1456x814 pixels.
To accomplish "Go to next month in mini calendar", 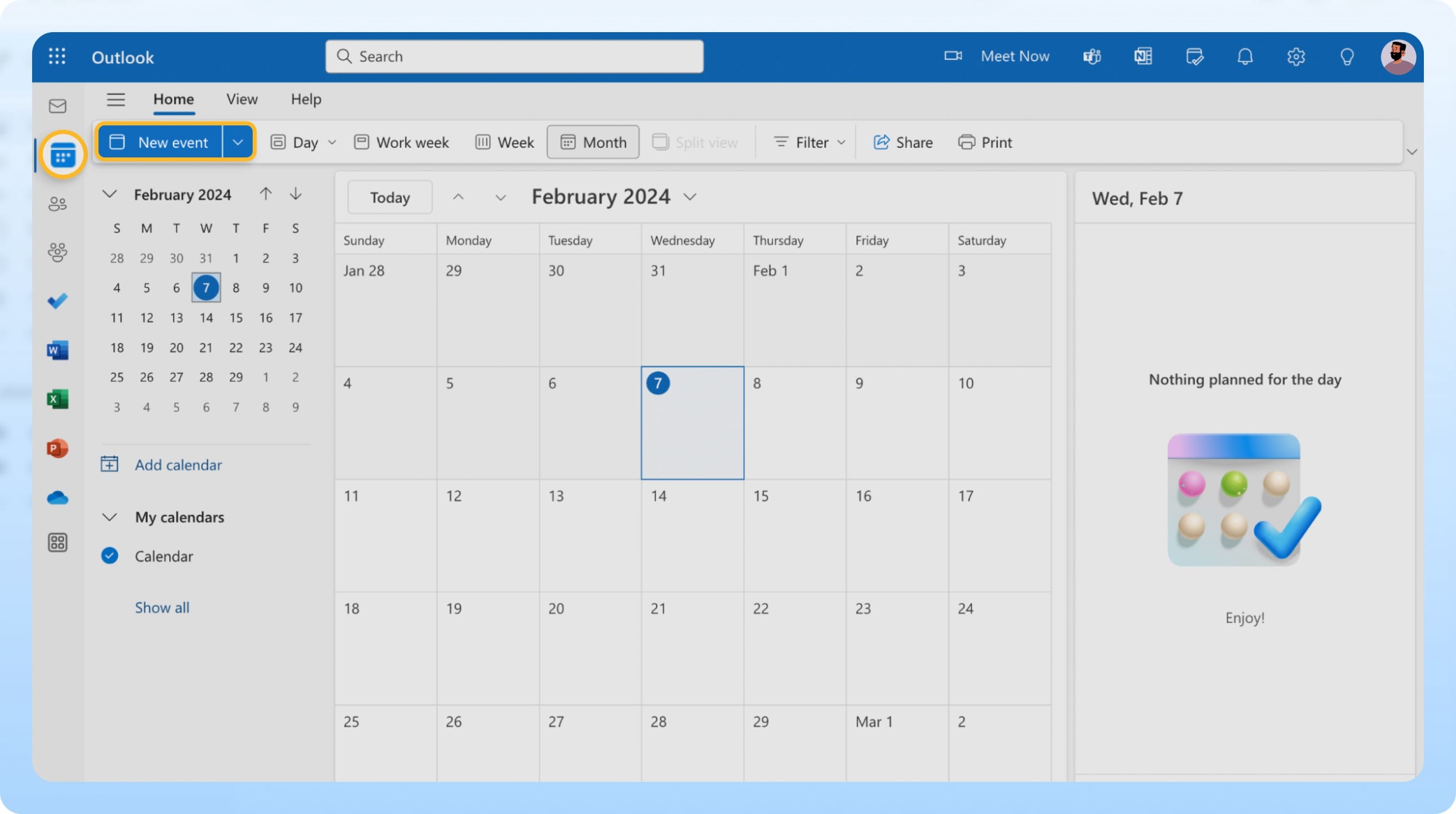I will pyautogui.click(x=295, y=194).
